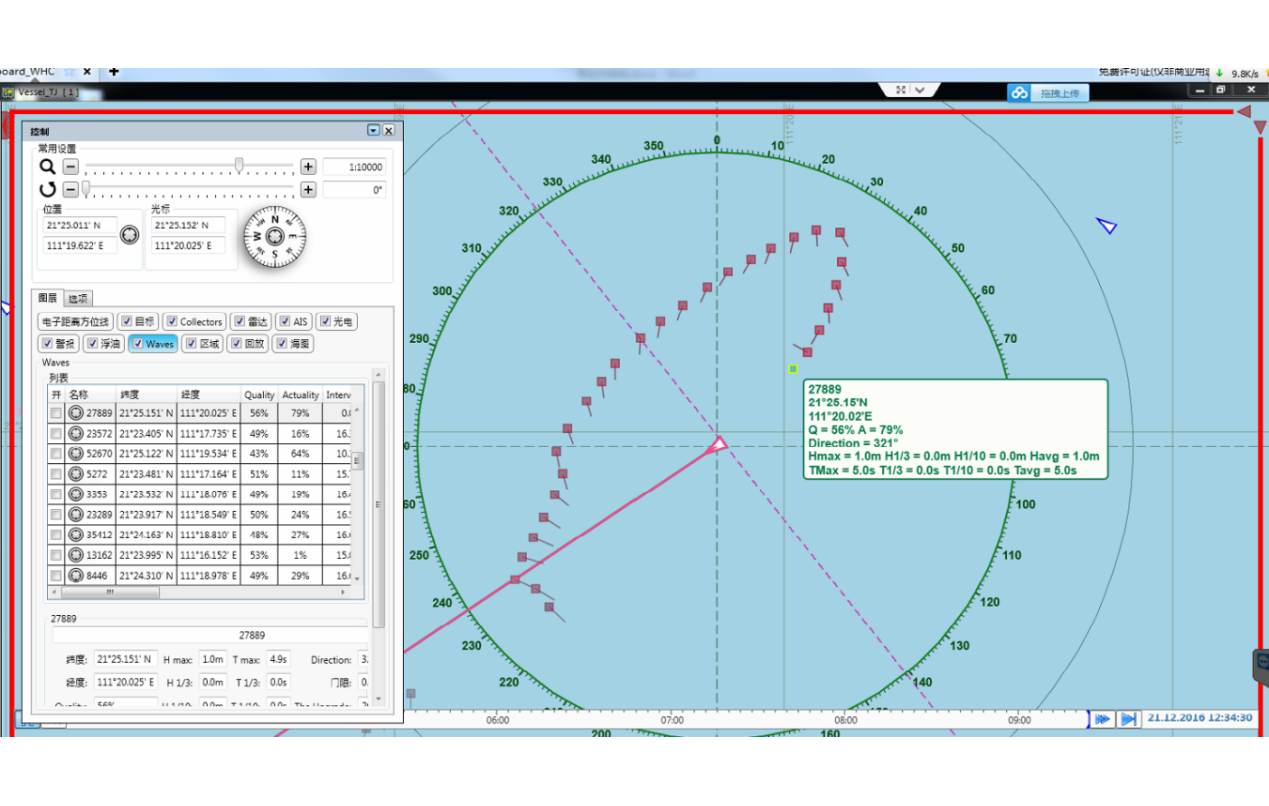1269x806 pixels.
Task: Uncheck the Collectors layer
Action: point(171,322)
